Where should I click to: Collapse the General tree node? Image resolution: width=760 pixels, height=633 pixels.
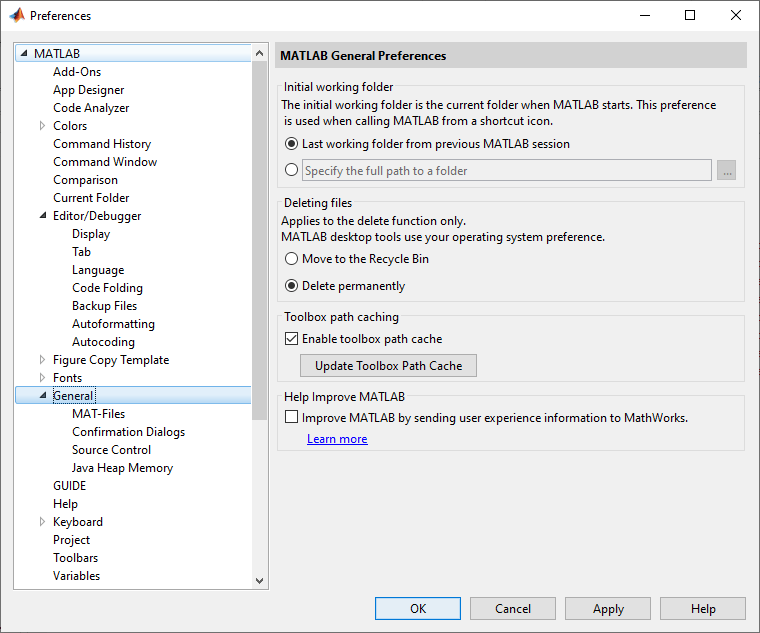43,396
